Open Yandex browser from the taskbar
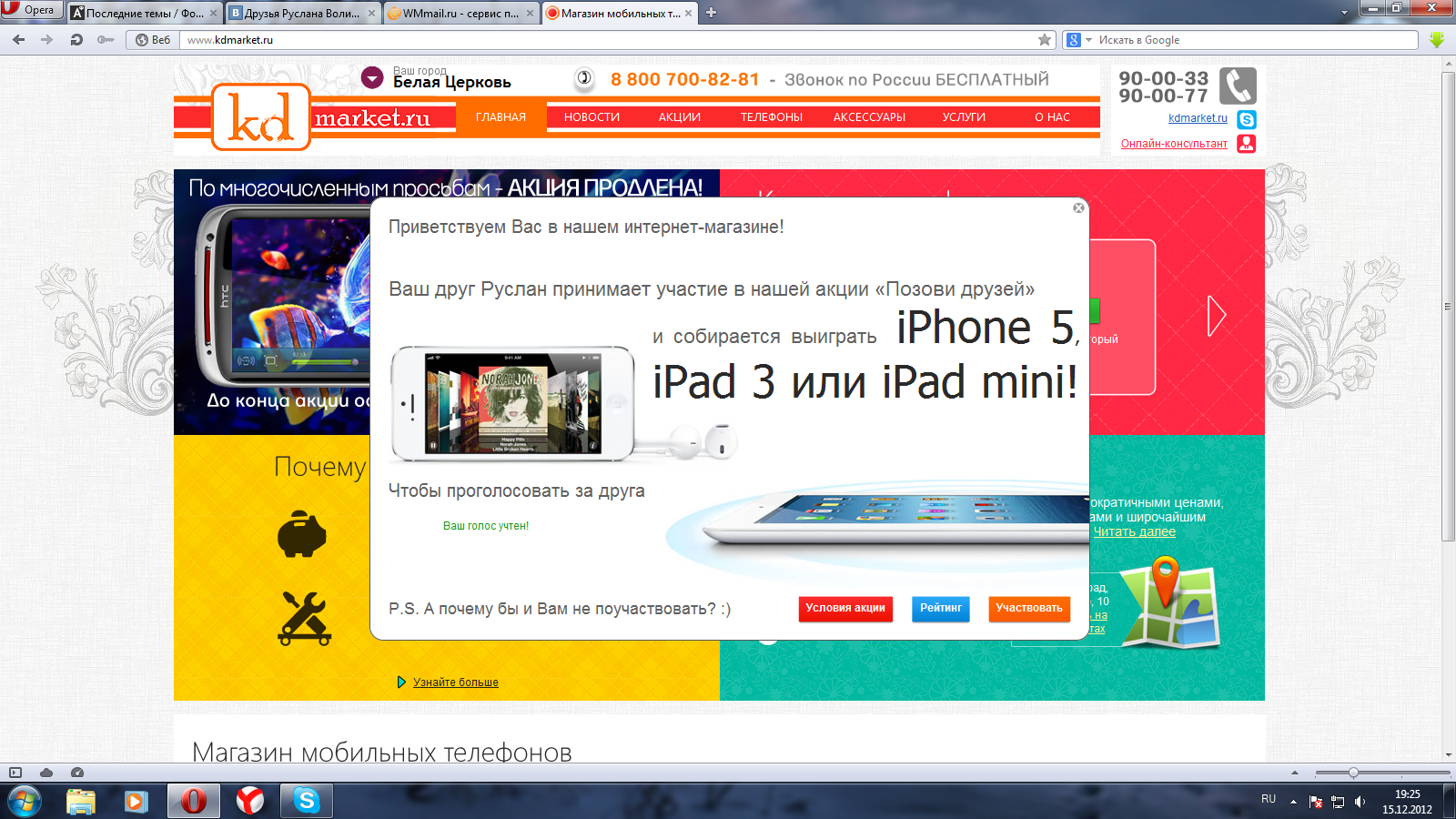This screenshot has height=819, width=1456. 250,802
